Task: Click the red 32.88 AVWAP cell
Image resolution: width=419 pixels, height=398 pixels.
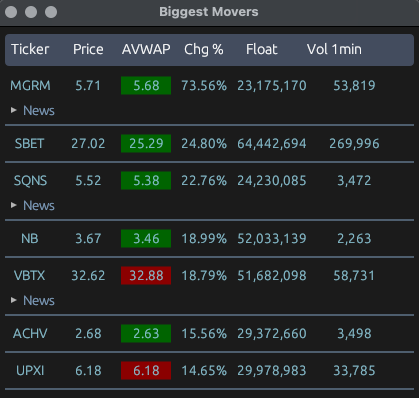Action: pos(146,276)
